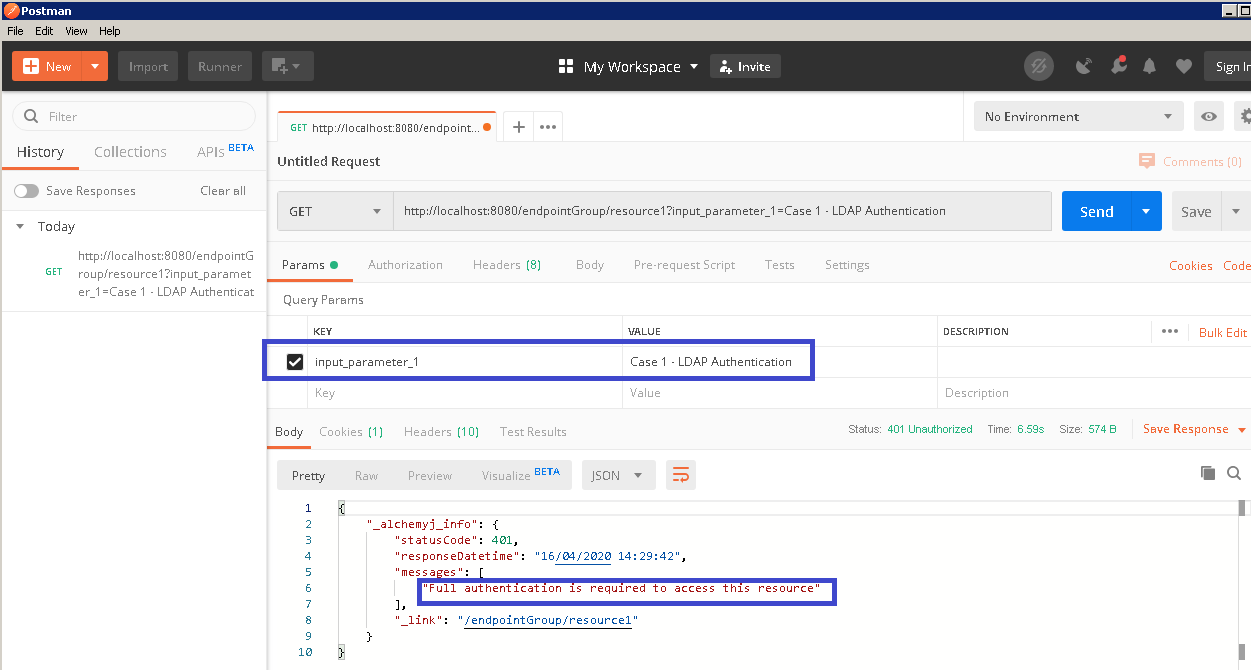Image resolution: width=1251 pixels, height=670 pixels.
Task: Open settings via the wrench icon
Action: [1118, 66]
